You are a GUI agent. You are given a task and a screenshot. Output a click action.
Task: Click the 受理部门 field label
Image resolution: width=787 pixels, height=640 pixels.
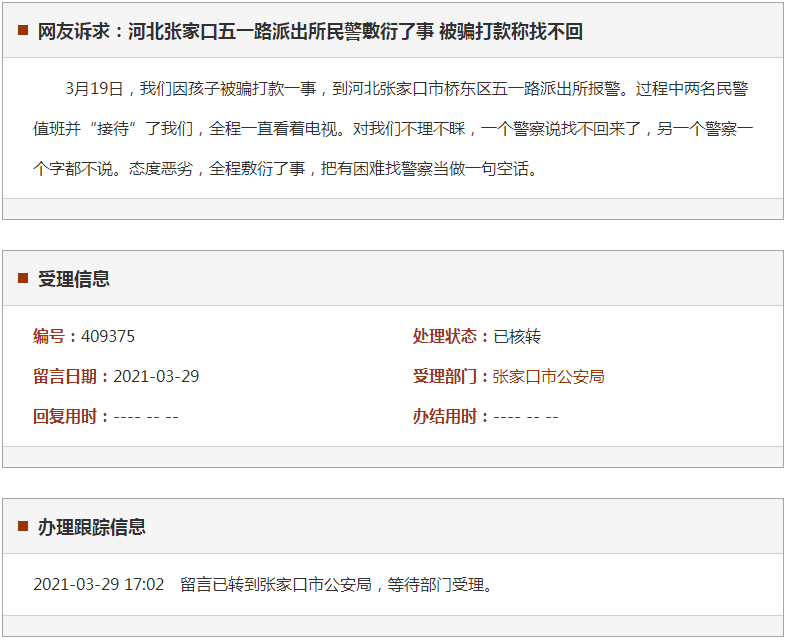451,377
